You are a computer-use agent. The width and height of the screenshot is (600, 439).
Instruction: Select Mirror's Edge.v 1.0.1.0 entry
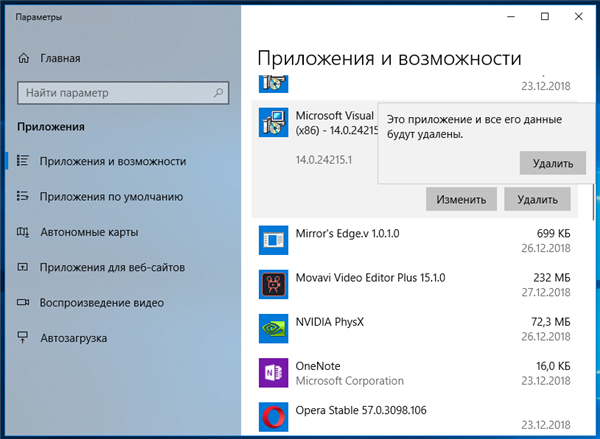pyautogui.click(x=414, y=240)
